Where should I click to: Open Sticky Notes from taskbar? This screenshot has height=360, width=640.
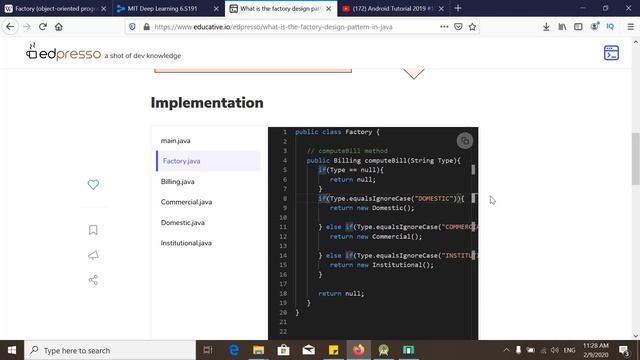click(x=333, y=350)
